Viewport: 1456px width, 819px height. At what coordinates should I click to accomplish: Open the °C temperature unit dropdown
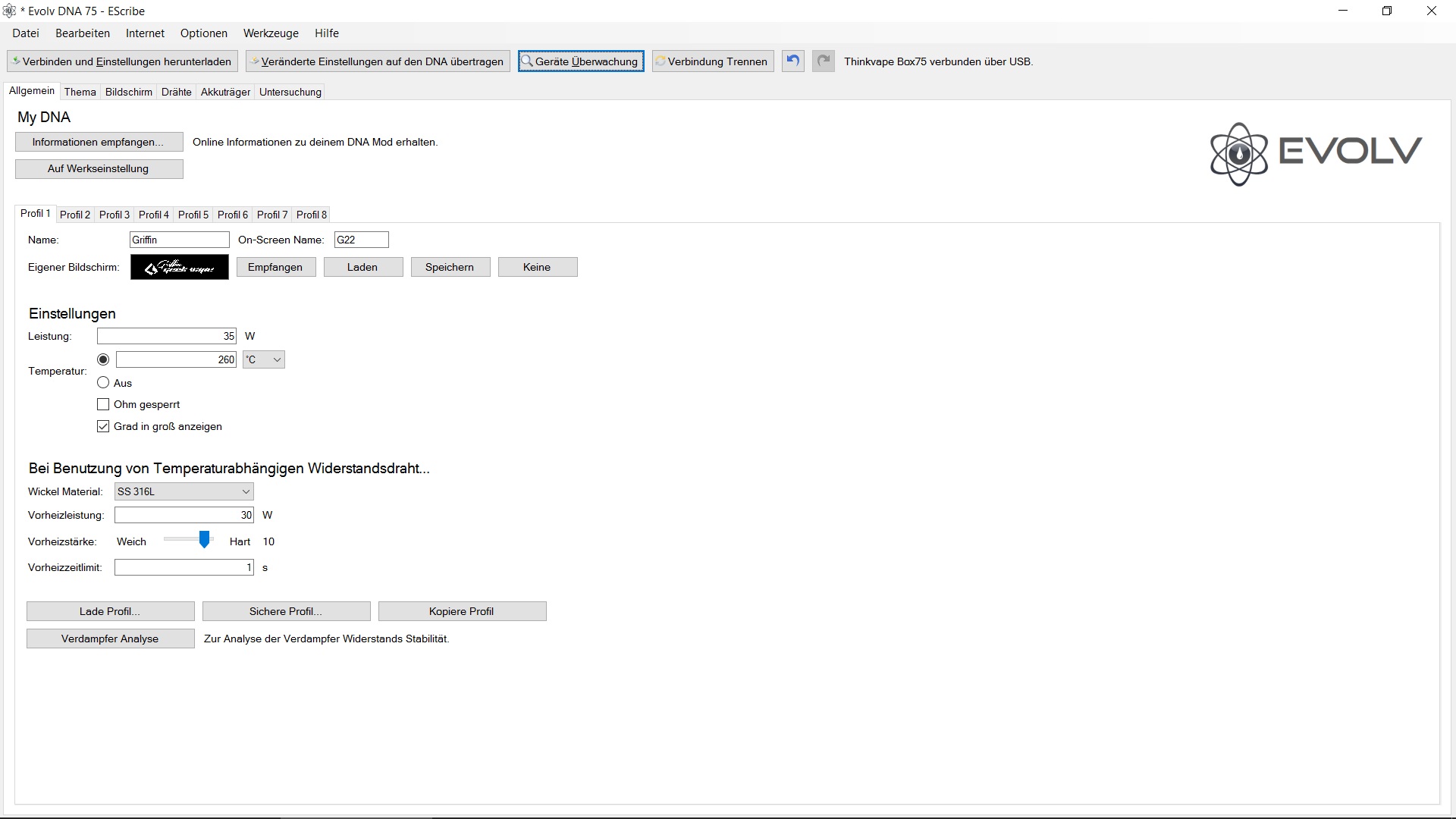click(x=264, y=359)
